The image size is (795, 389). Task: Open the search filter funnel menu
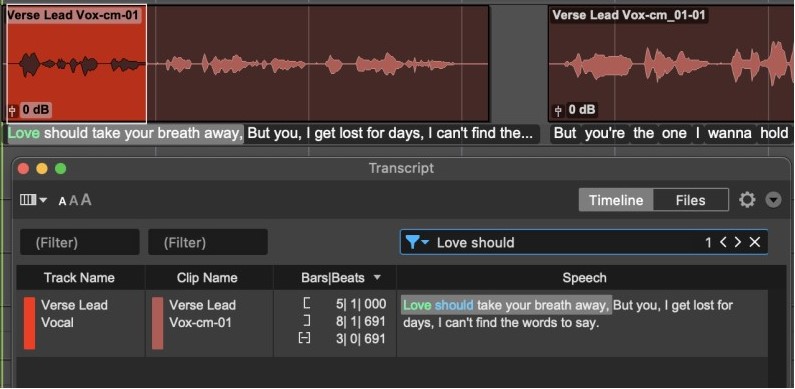click(417, 242)
